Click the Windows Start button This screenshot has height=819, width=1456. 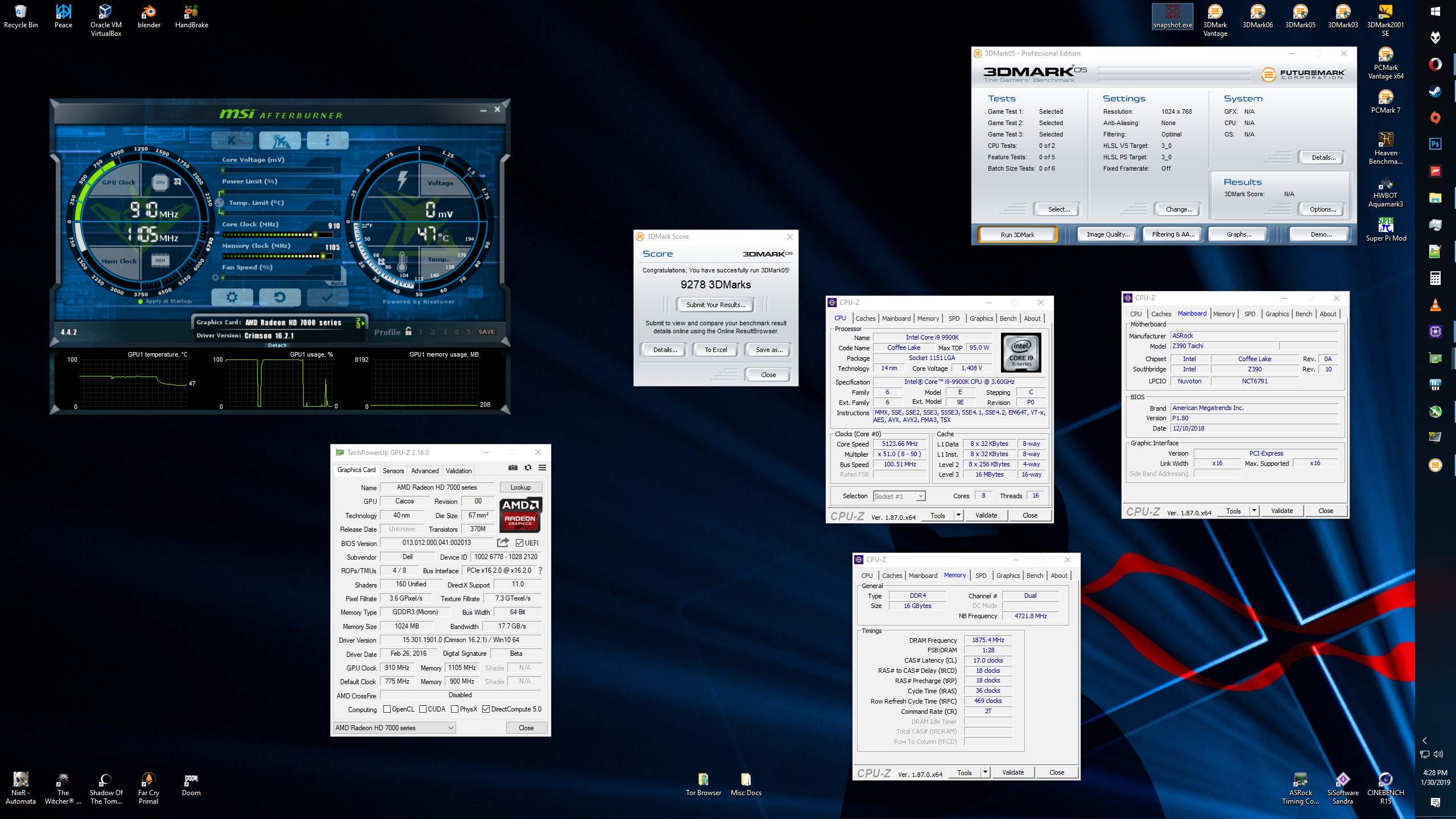[1435, 11]
